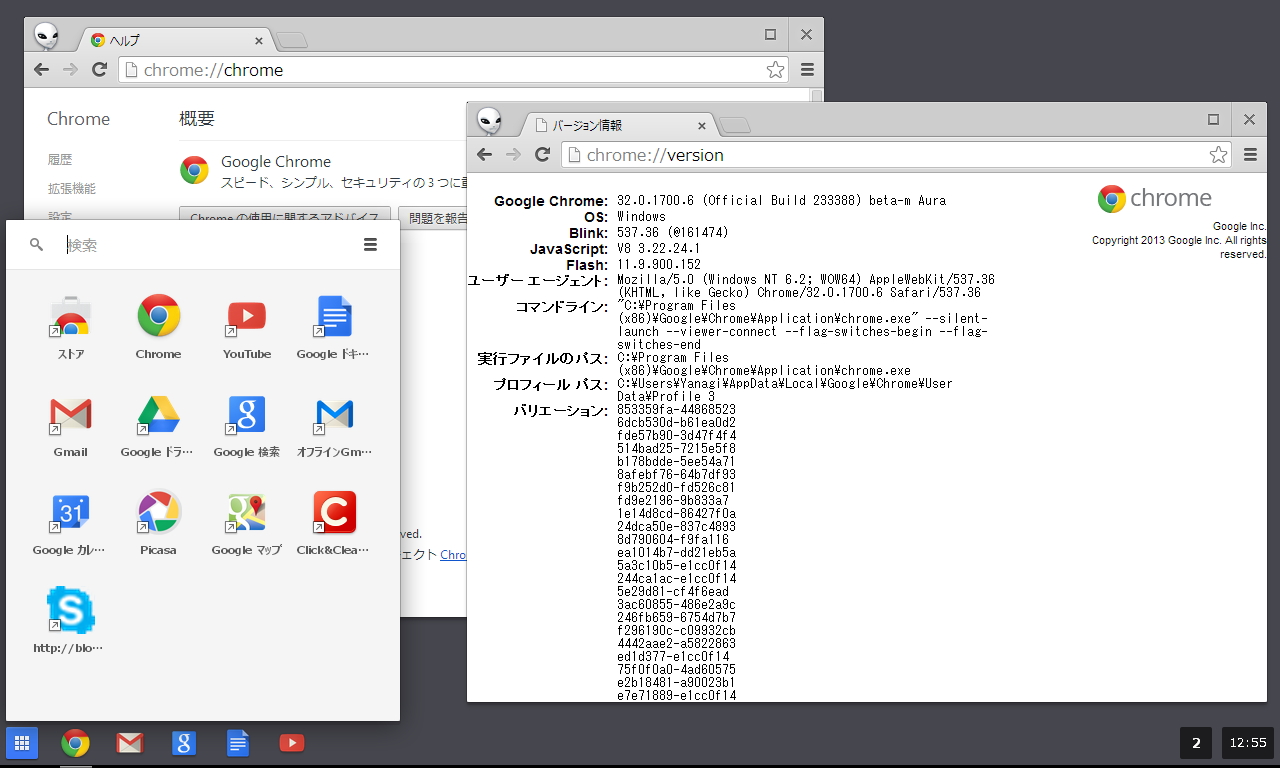Open Click&Clean app in launcher
The image size is (1280, 768).
click(x=334, y=524)
